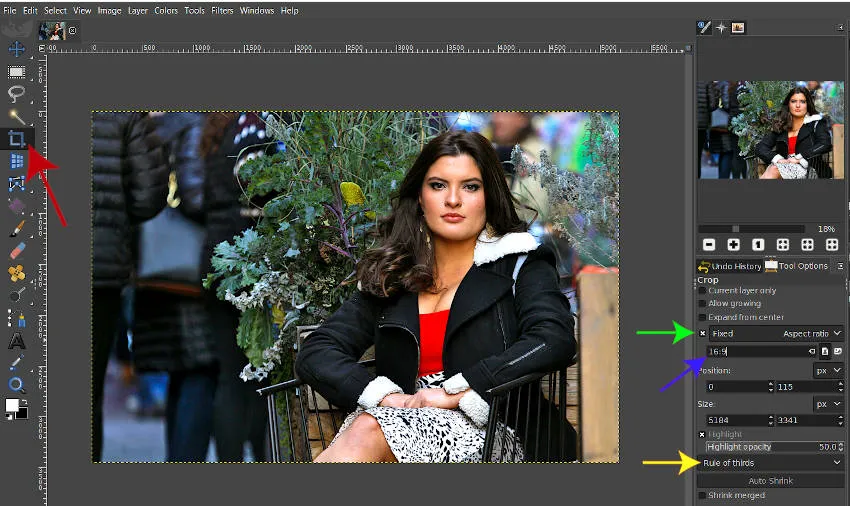Select the Move tool

tap(17, 49)
